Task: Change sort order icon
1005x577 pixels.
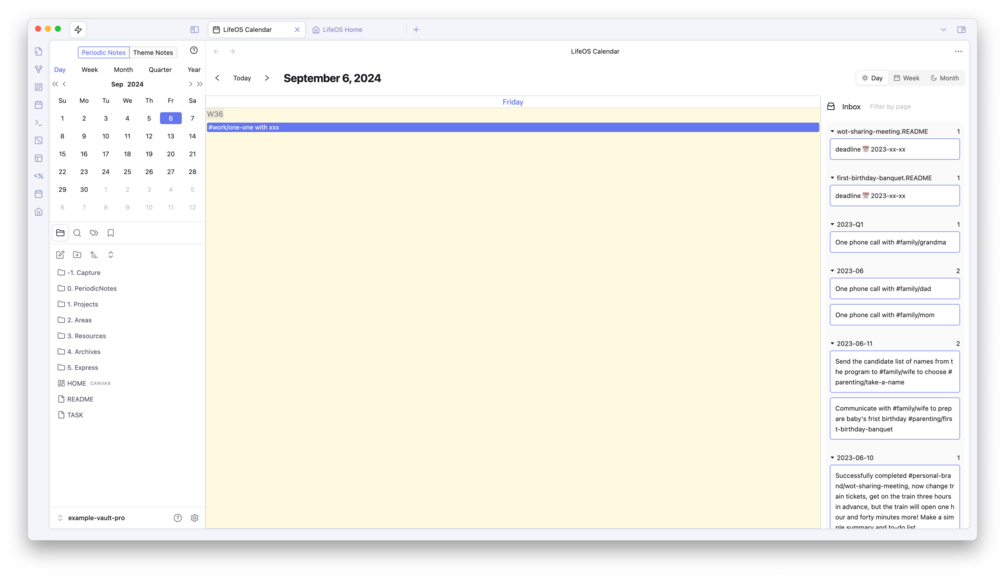Action: tap(94, 255)
